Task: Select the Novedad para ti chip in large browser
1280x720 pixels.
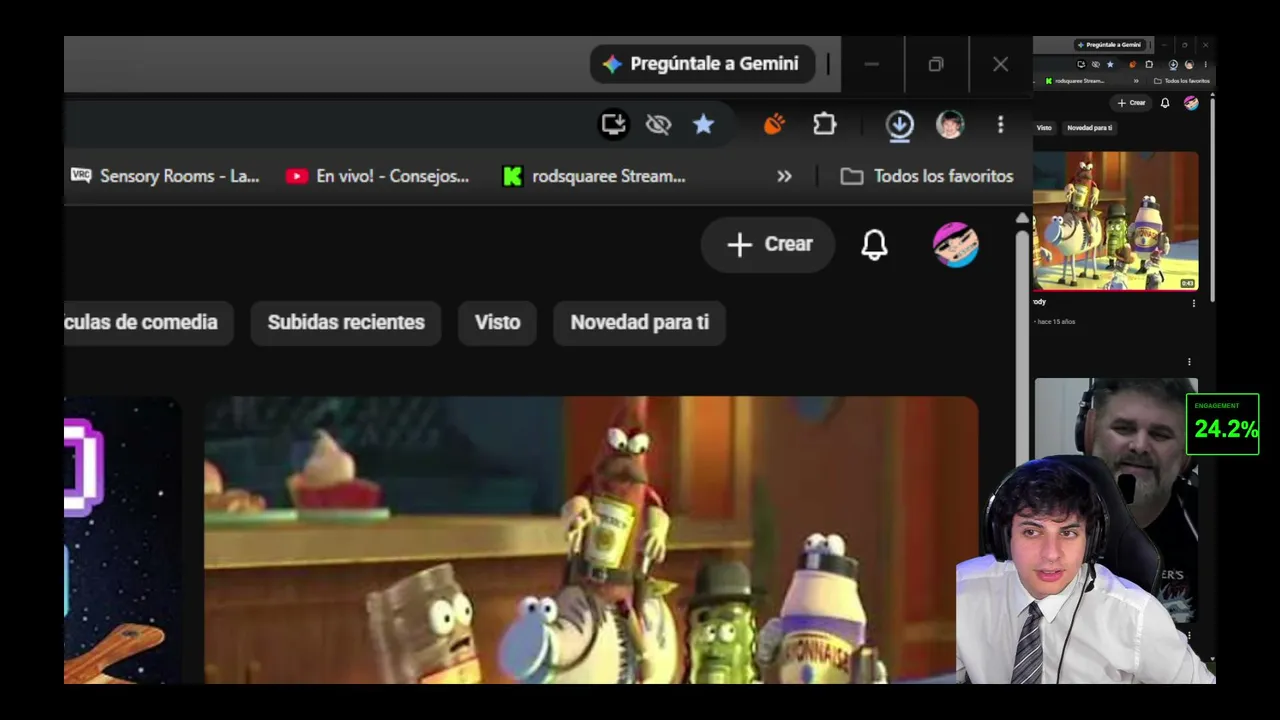Action: click(x=639, y=322)
